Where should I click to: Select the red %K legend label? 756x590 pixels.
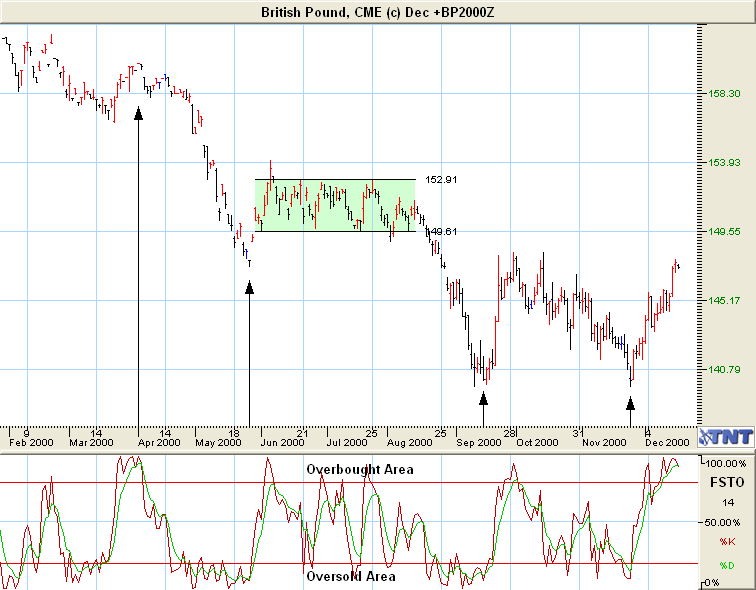click(x=726, y=542)
